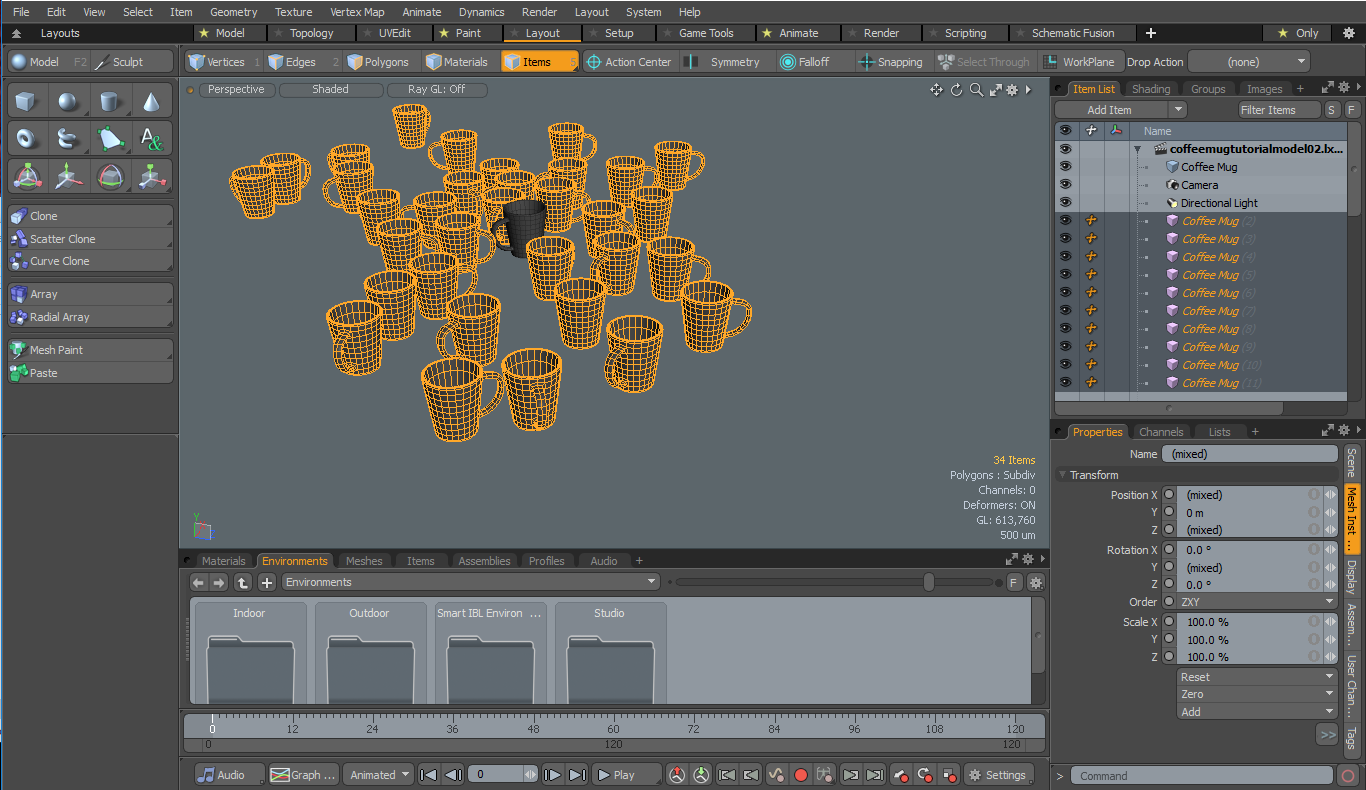
Task: Select the cube primitive tool
Action: tap(26, 102)
